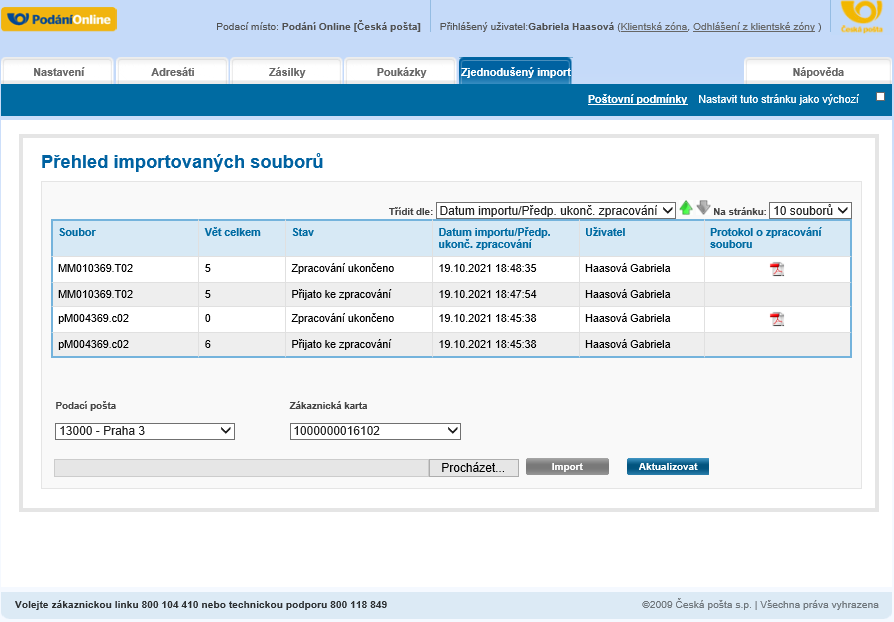The height and width of the screenshot is (622, 894).
Task: Select the Adresáti tab
Action: [x=172, y=71]
